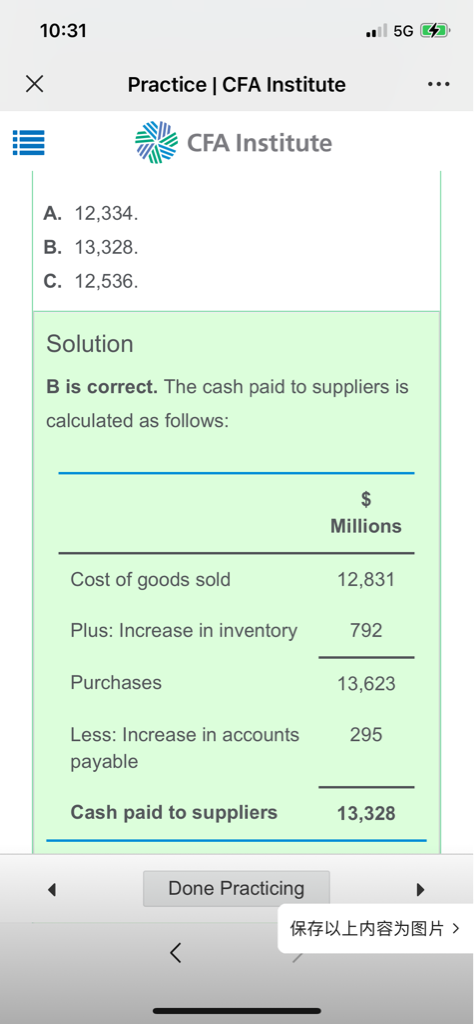Select answer option A. 12,334
This screenshot has width=474, height=1024.
[91, 213]
